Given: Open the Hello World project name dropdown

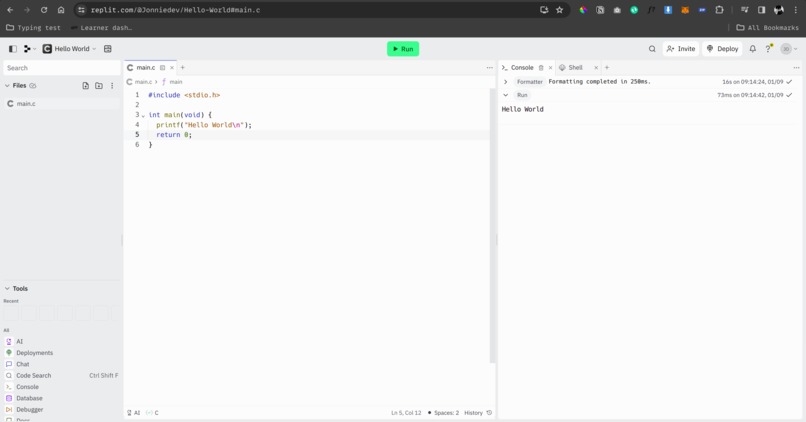Looking at the screenshot, I should [70, 49].
